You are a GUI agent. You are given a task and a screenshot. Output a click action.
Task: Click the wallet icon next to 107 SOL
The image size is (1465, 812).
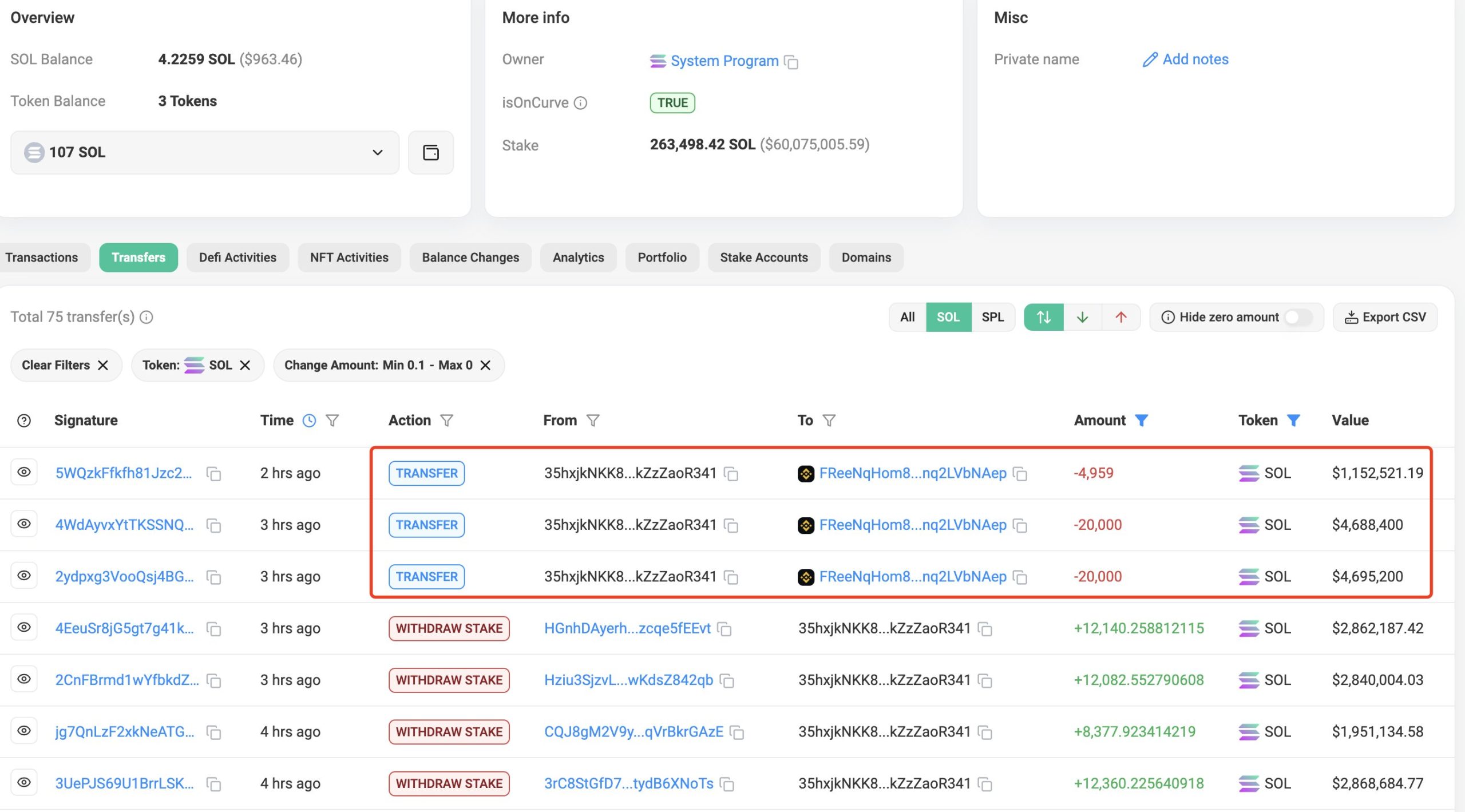point(430,152)
